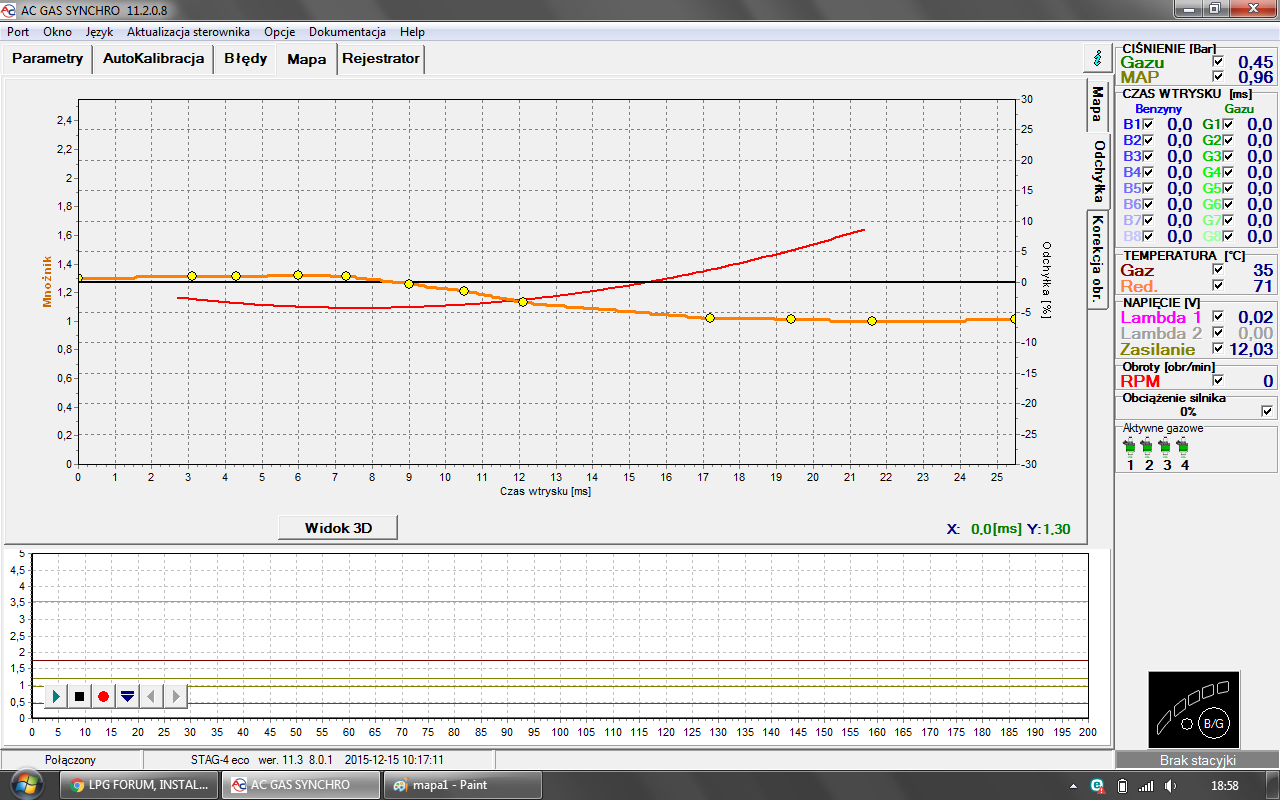The height and width of the screenshot is (800, 1280).
Task: Toggle the B1 petrol injection checkbox
Action: 1148,124
